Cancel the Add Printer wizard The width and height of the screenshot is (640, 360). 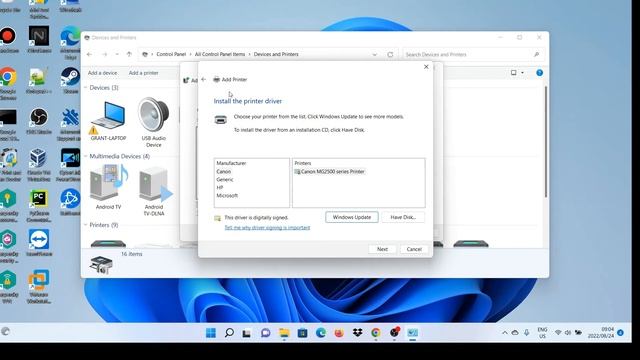[414, 249]
